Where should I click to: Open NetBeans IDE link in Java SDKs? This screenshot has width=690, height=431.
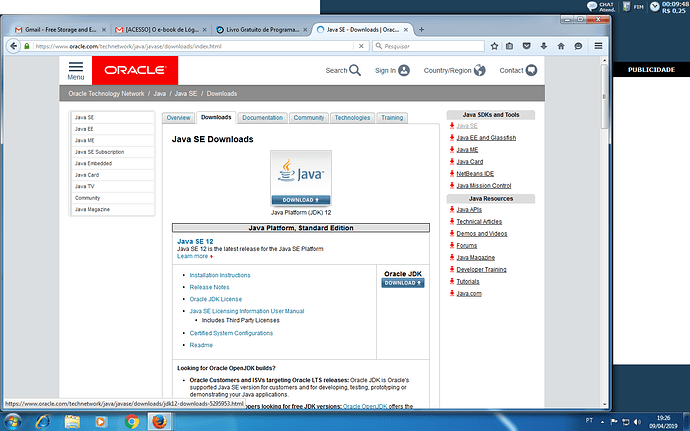click(x=475, y=174)
